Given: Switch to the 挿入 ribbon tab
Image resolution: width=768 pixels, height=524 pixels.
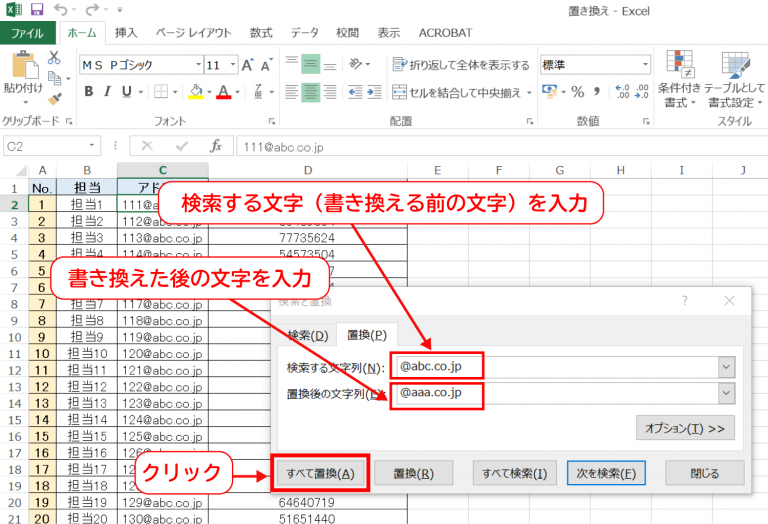Looking at the screenshot, I should [126, 33].
